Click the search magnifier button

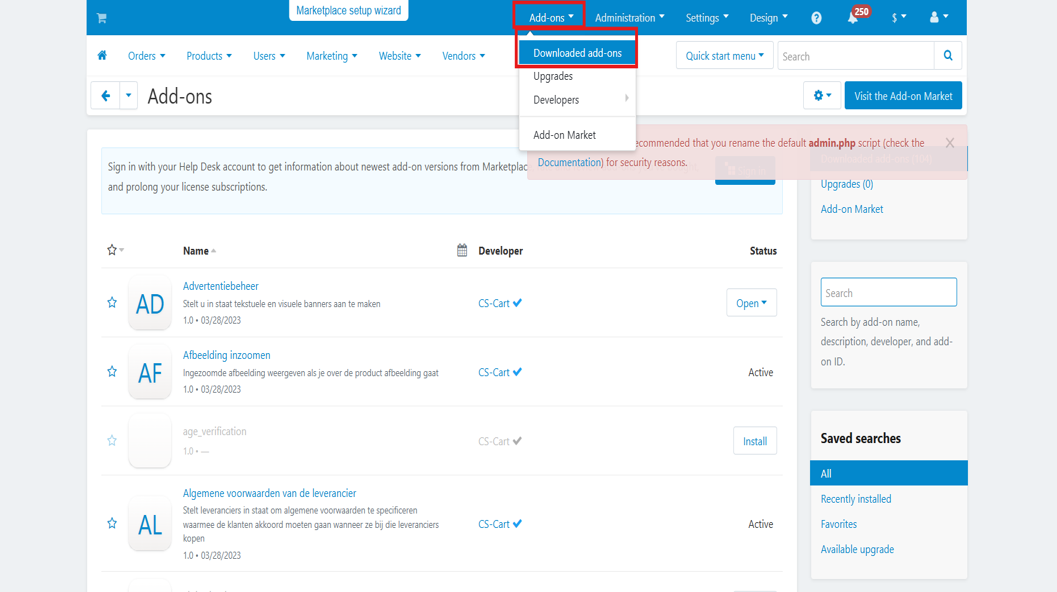pos(948,56)
